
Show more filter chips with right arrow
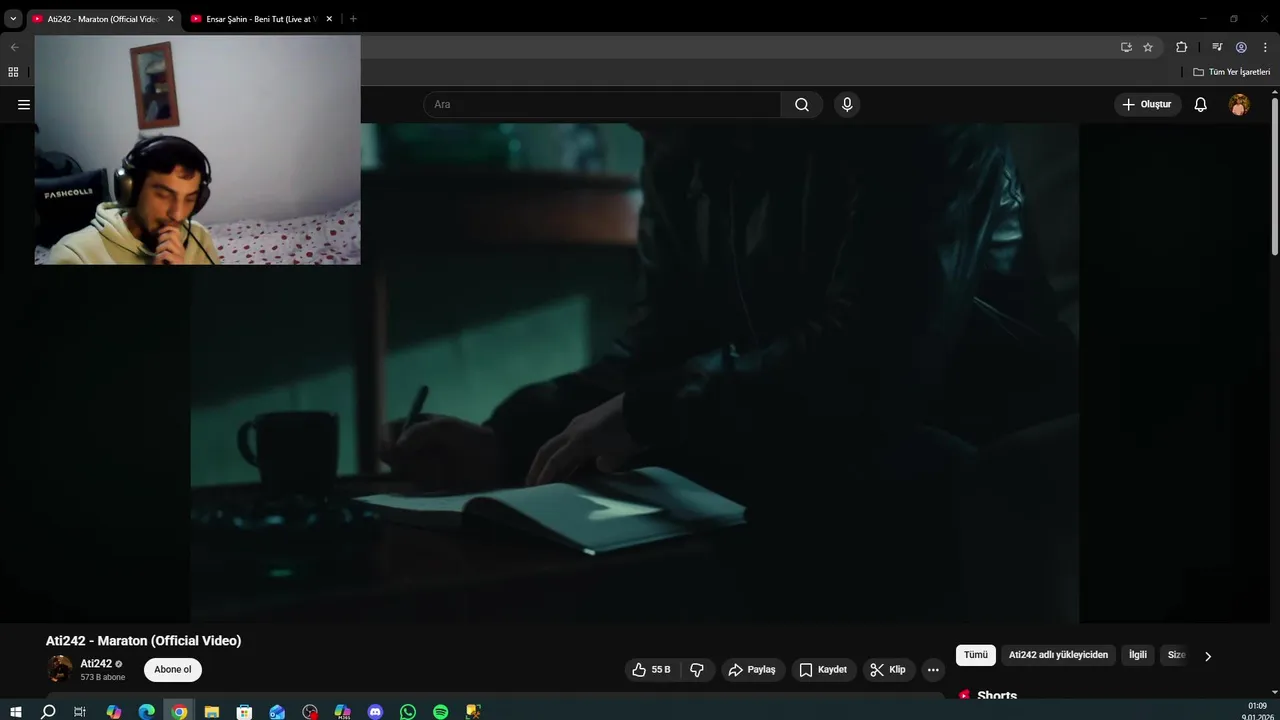1207,656
